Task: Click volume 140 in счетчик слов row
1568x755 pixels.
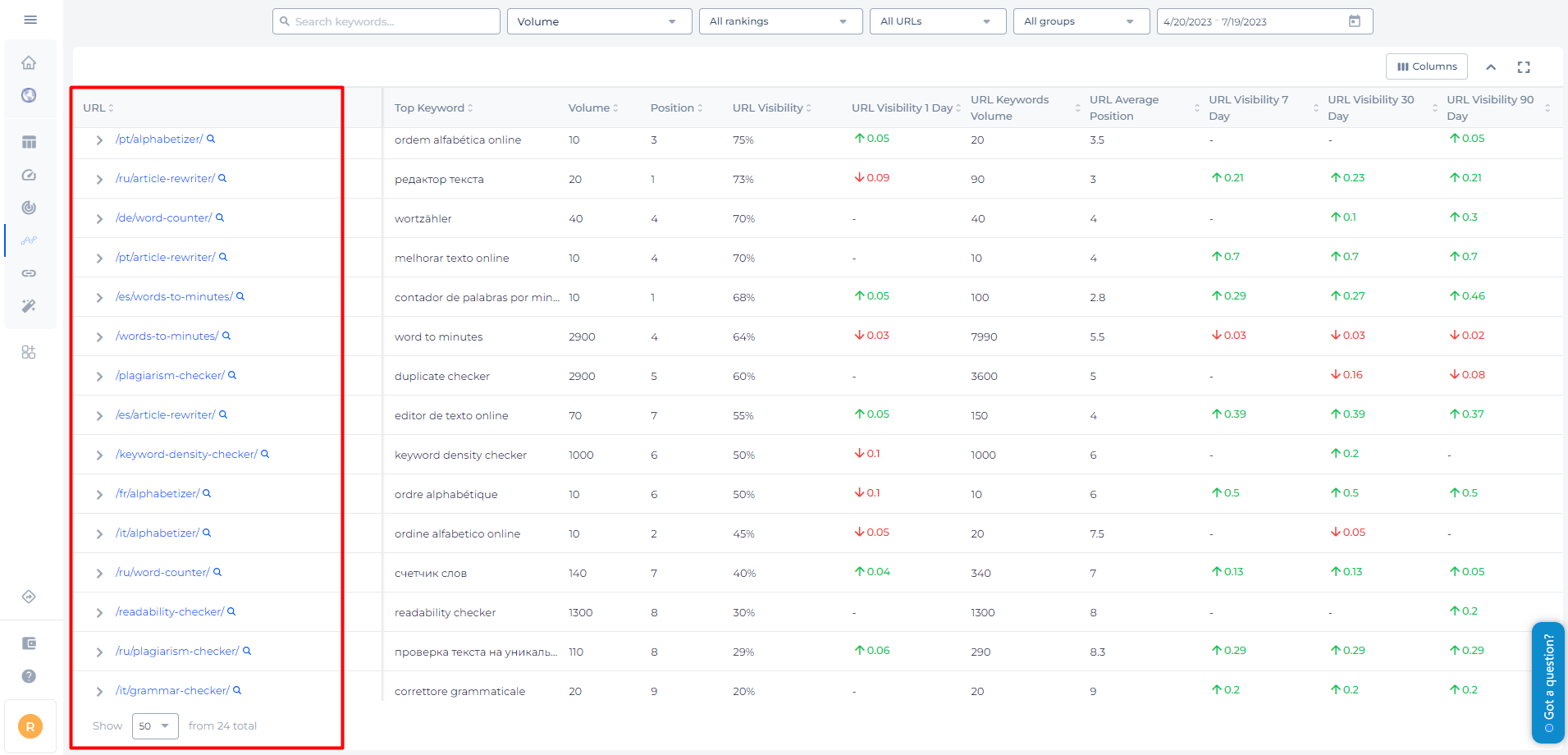Action: (578, 573)
